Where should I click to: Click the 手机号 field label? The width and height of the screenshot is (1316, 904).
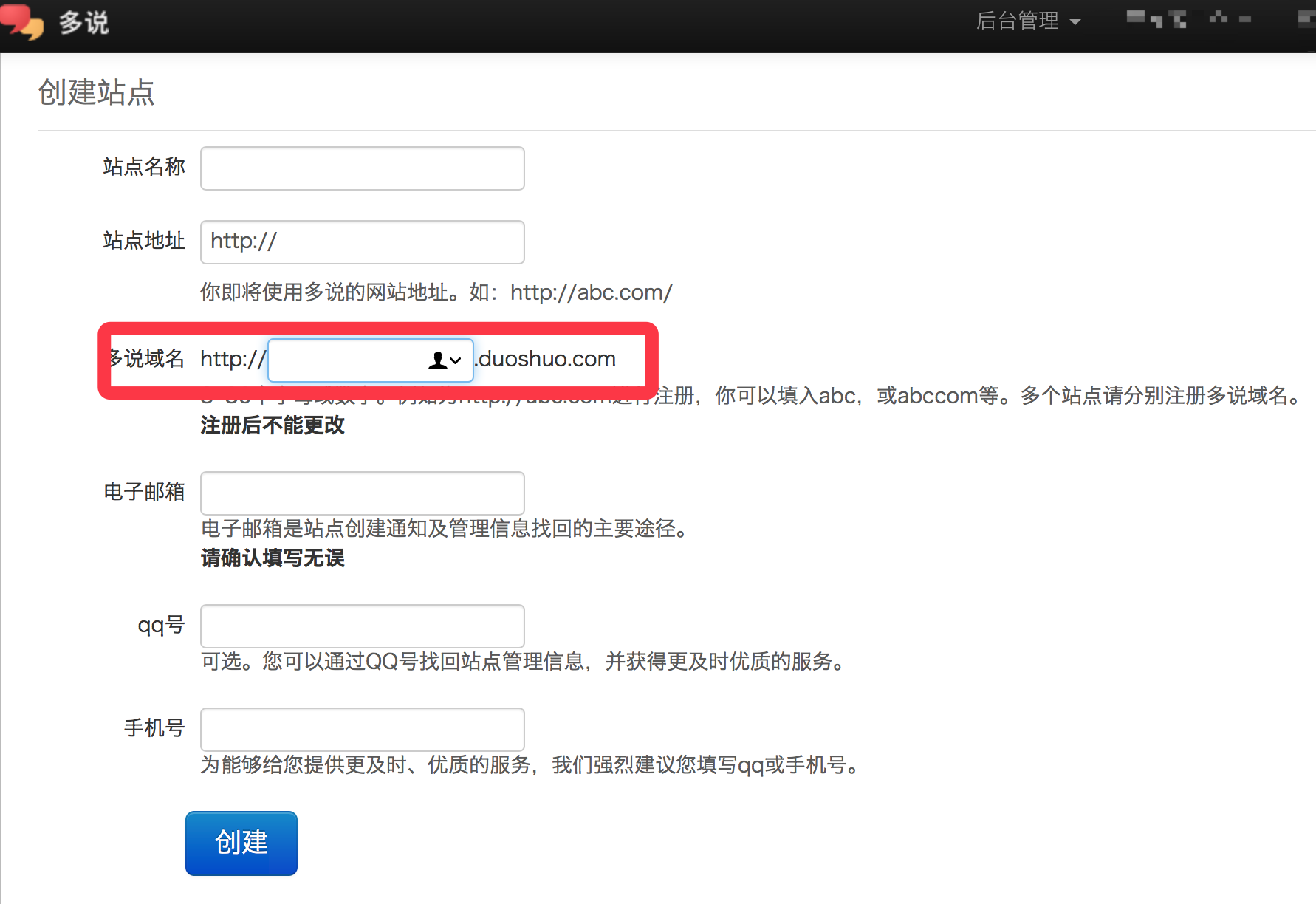(154, 728)
